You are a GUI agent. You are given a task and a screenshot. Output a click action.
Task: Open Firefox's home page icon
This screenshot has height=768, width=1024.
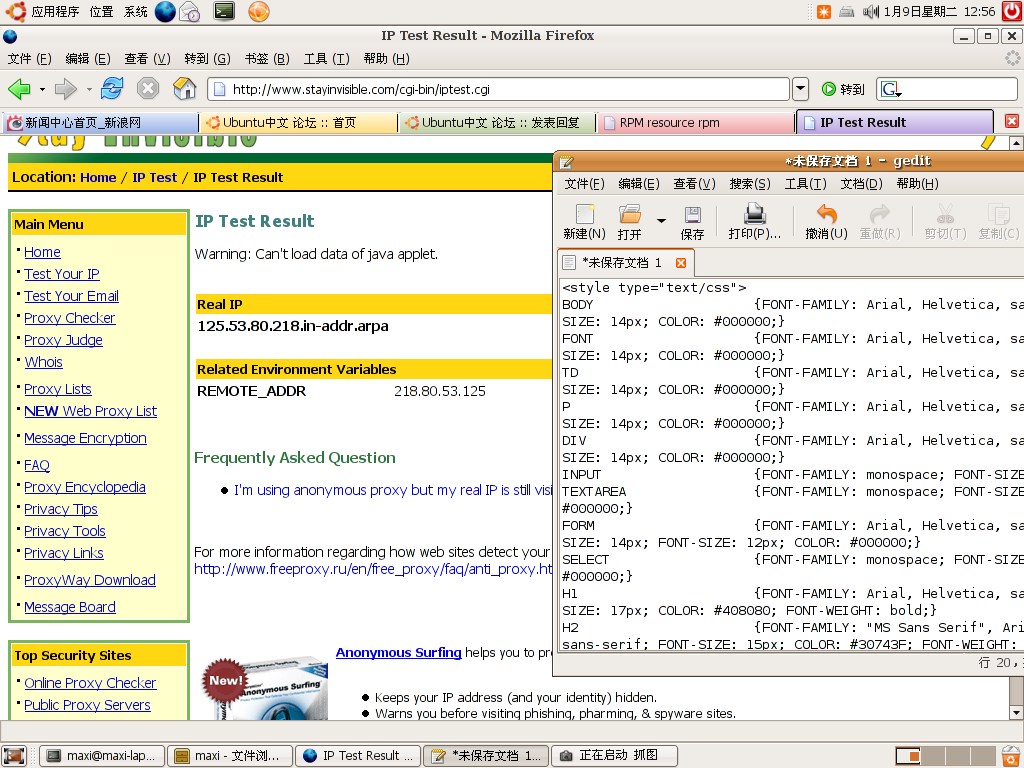click(185, 88)
